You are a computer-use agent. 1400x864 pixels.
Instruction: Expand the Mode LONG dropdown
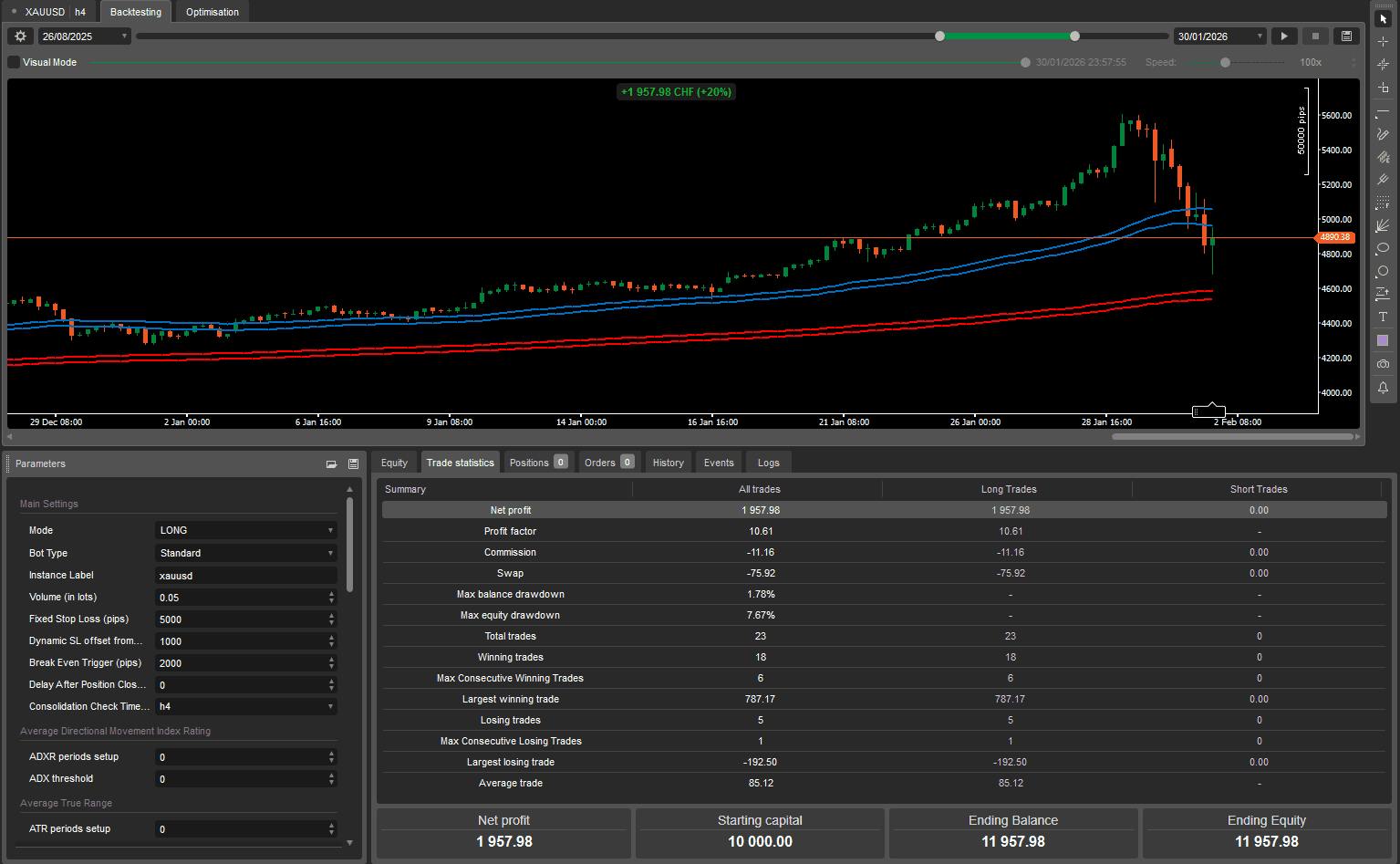(245, 530)
